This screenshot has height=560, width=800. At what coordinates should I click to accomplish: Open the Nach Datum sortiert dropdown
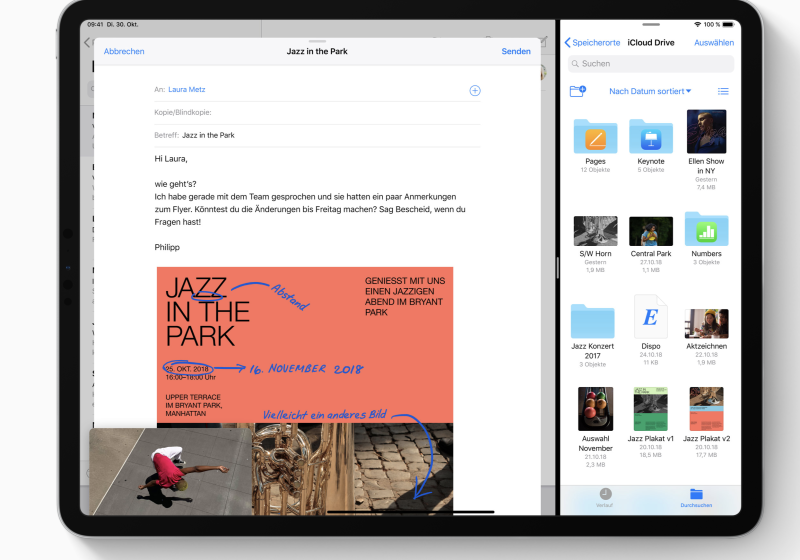click(650, 91)
